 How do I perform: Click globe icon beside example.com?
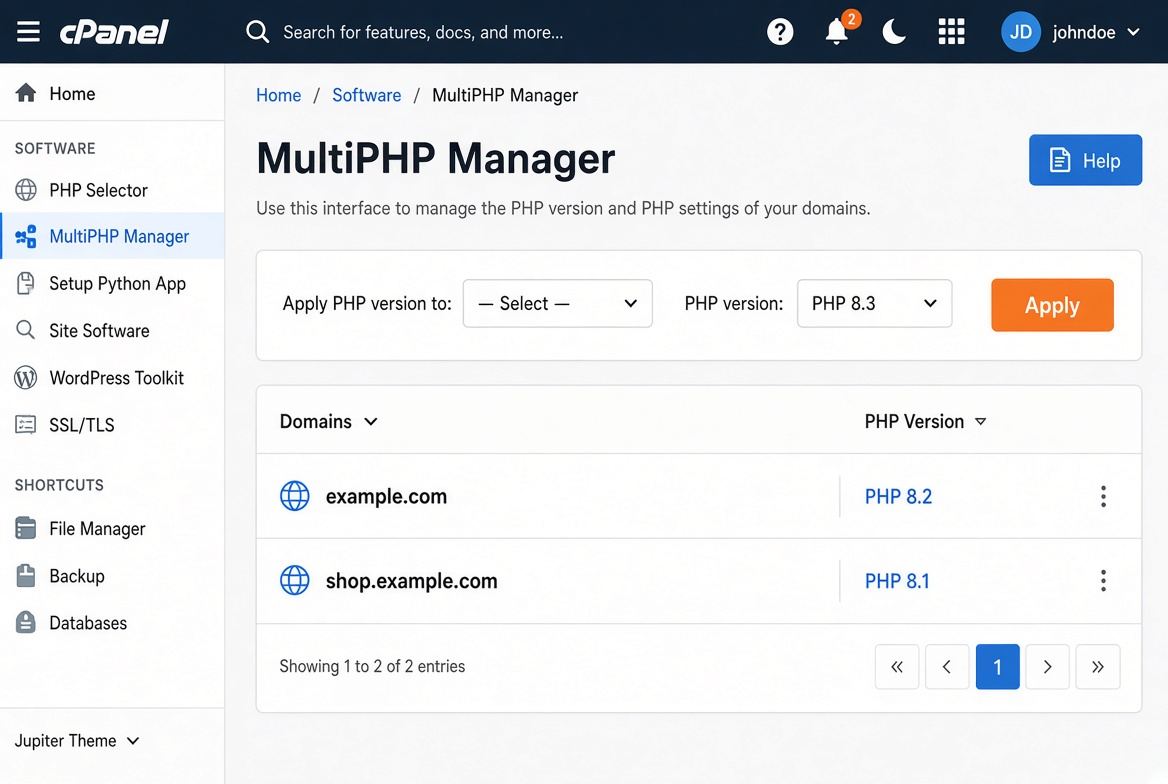click(x=294, y=496)
